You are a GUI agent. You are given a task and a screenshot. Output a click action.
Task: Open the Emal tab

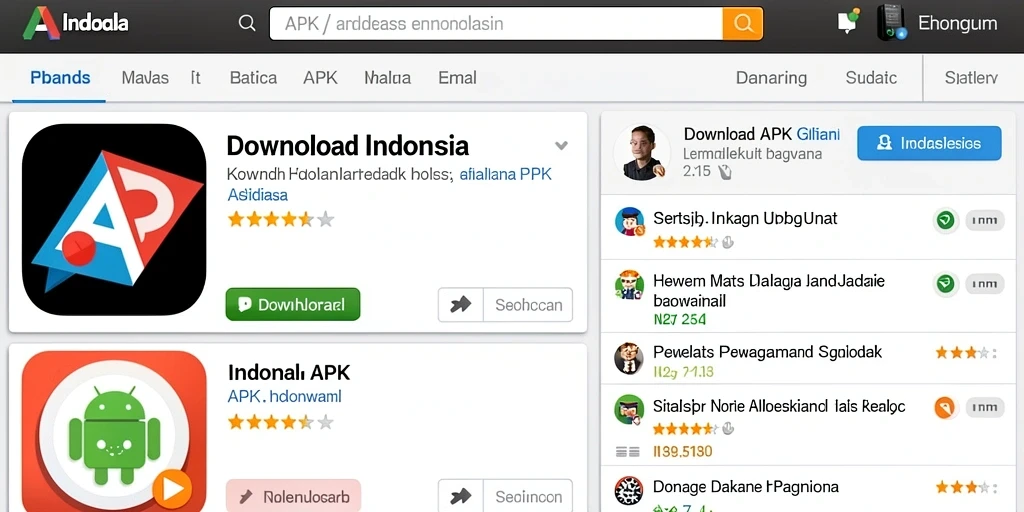tap(457, 78)
